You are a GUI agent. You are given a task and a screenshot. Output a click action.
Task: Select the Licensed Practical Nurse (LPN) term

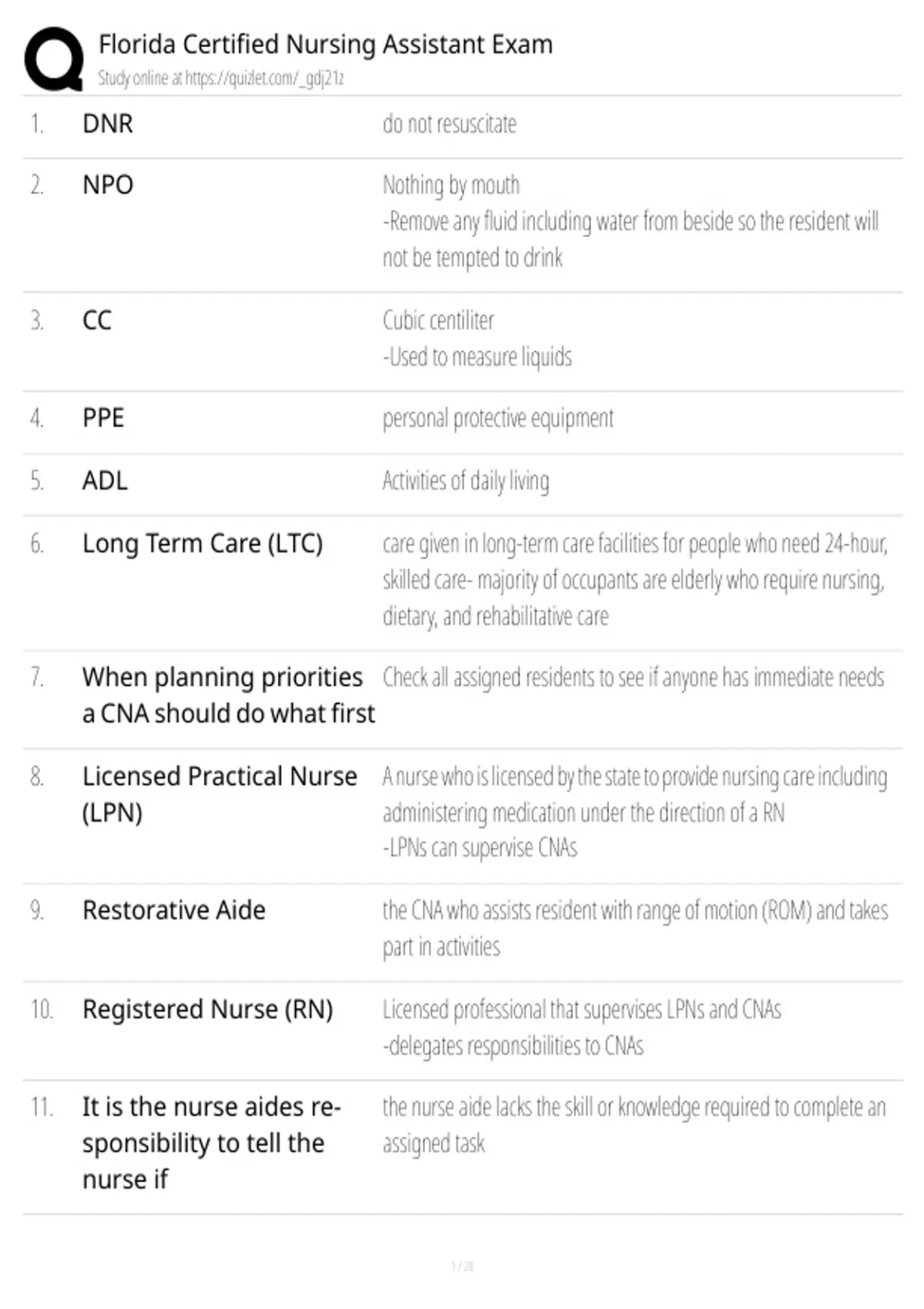pyautogui.click(x=219, y=794)
